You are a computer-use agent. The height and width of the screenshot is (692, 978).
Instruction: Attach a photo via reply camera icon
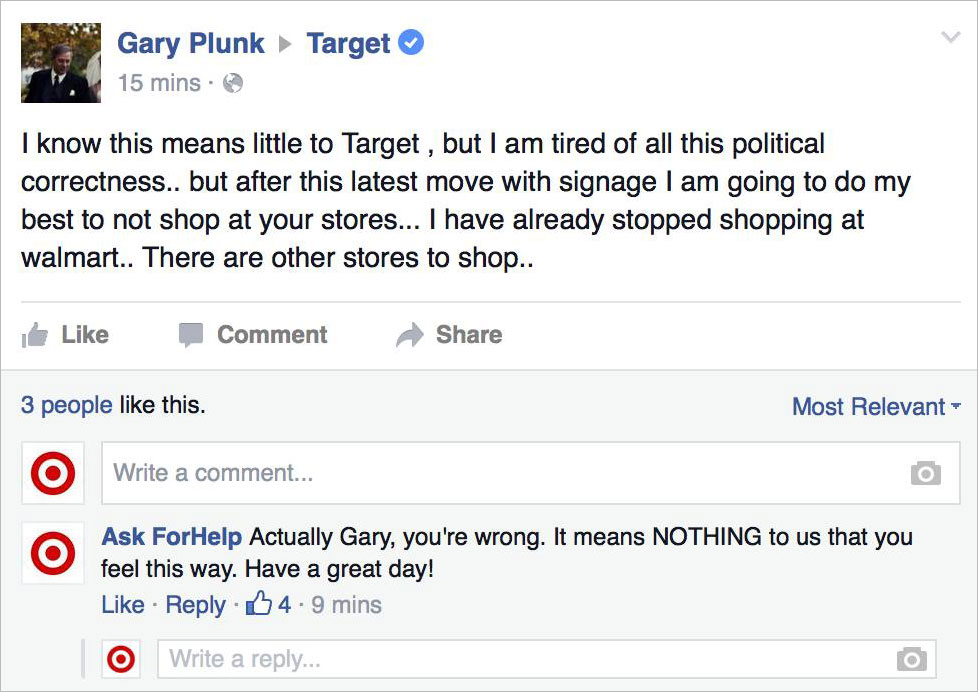click(x=912, y=659)
